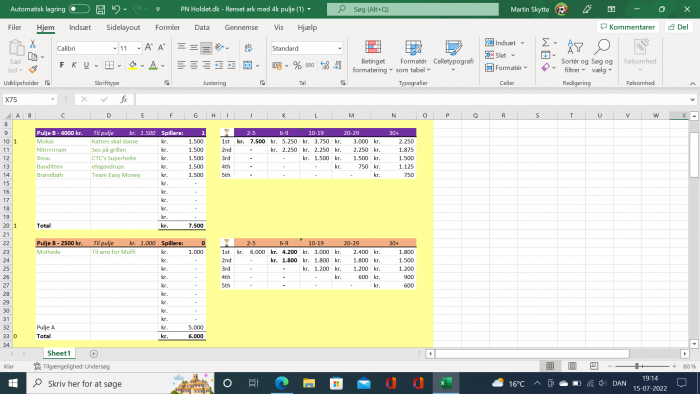Click the zoom slider handle
Viewport: 700px width, 394px height.
coord(638,366)
